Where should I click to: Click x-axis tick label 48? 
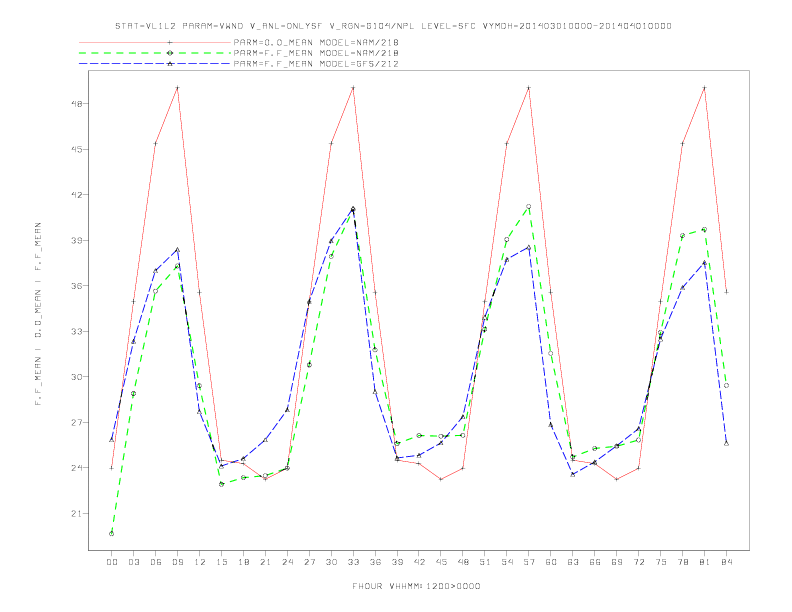(x=463, y=562)
